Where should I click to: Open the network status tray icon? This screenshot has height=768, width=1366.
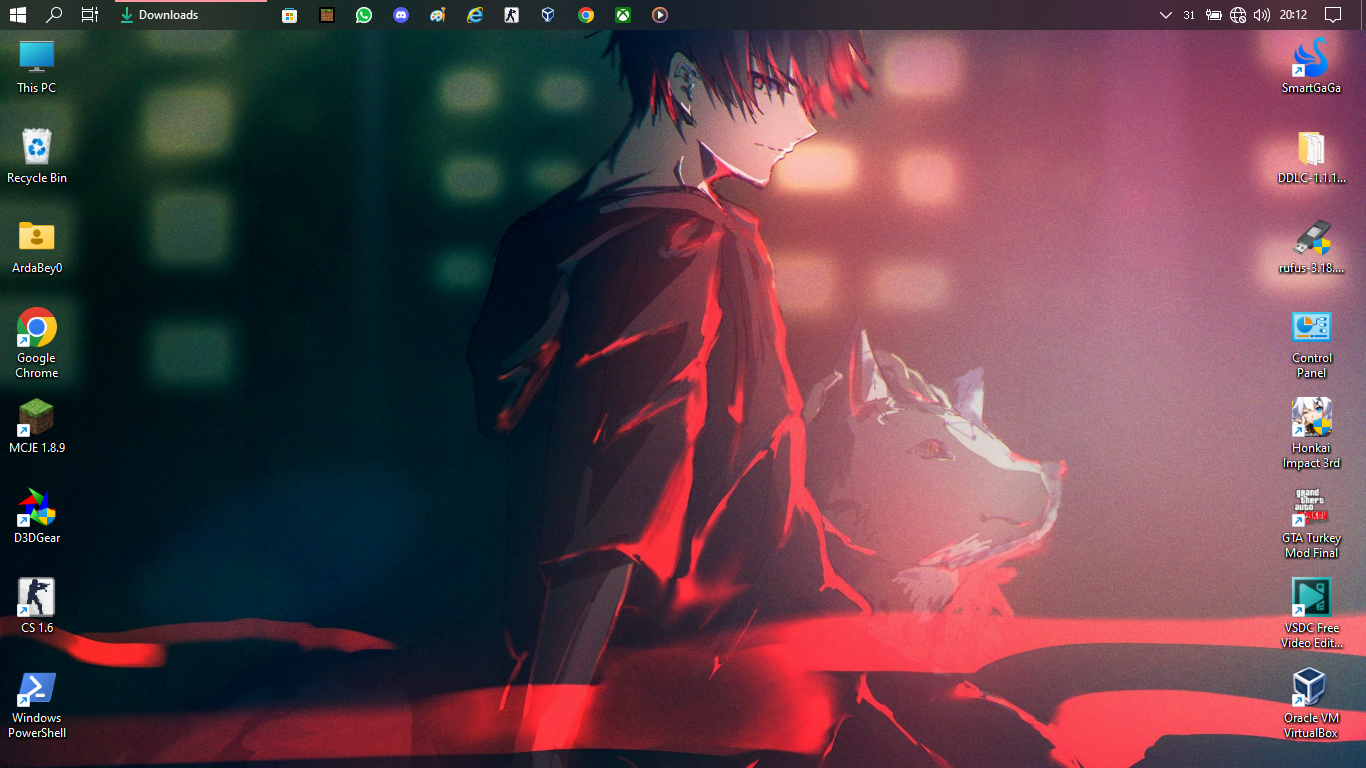point(1238,15)
